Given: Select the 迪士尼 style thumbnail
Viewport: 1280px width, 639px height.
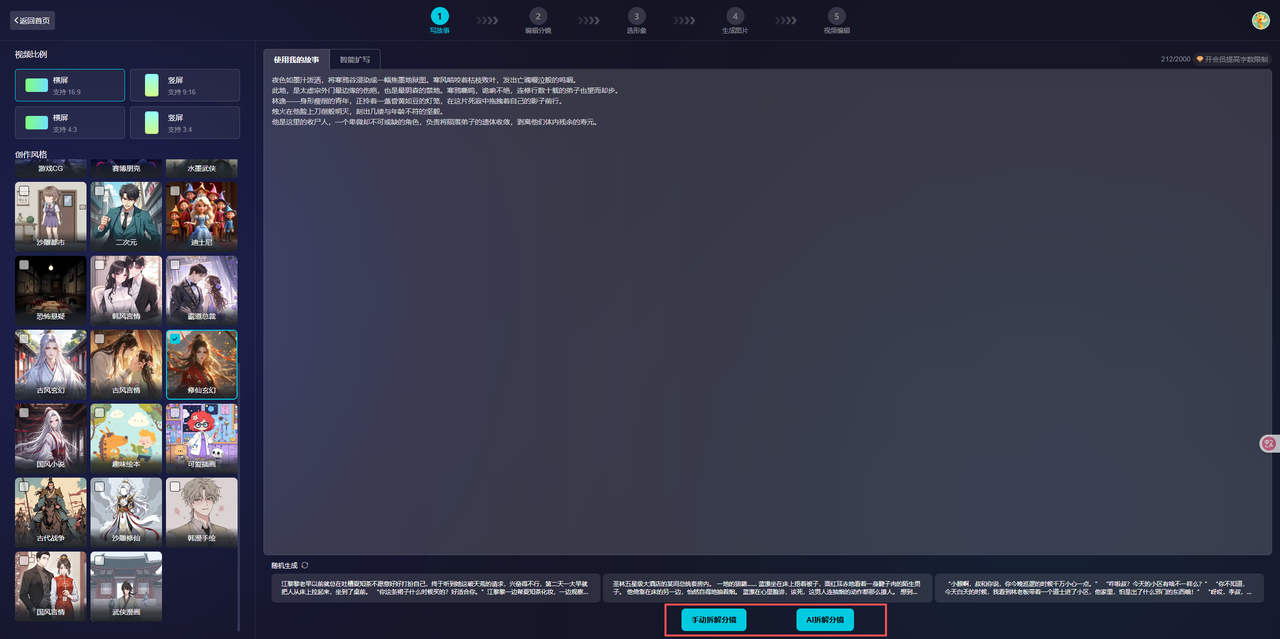Looking at the screenshot, I should (201, 215).
